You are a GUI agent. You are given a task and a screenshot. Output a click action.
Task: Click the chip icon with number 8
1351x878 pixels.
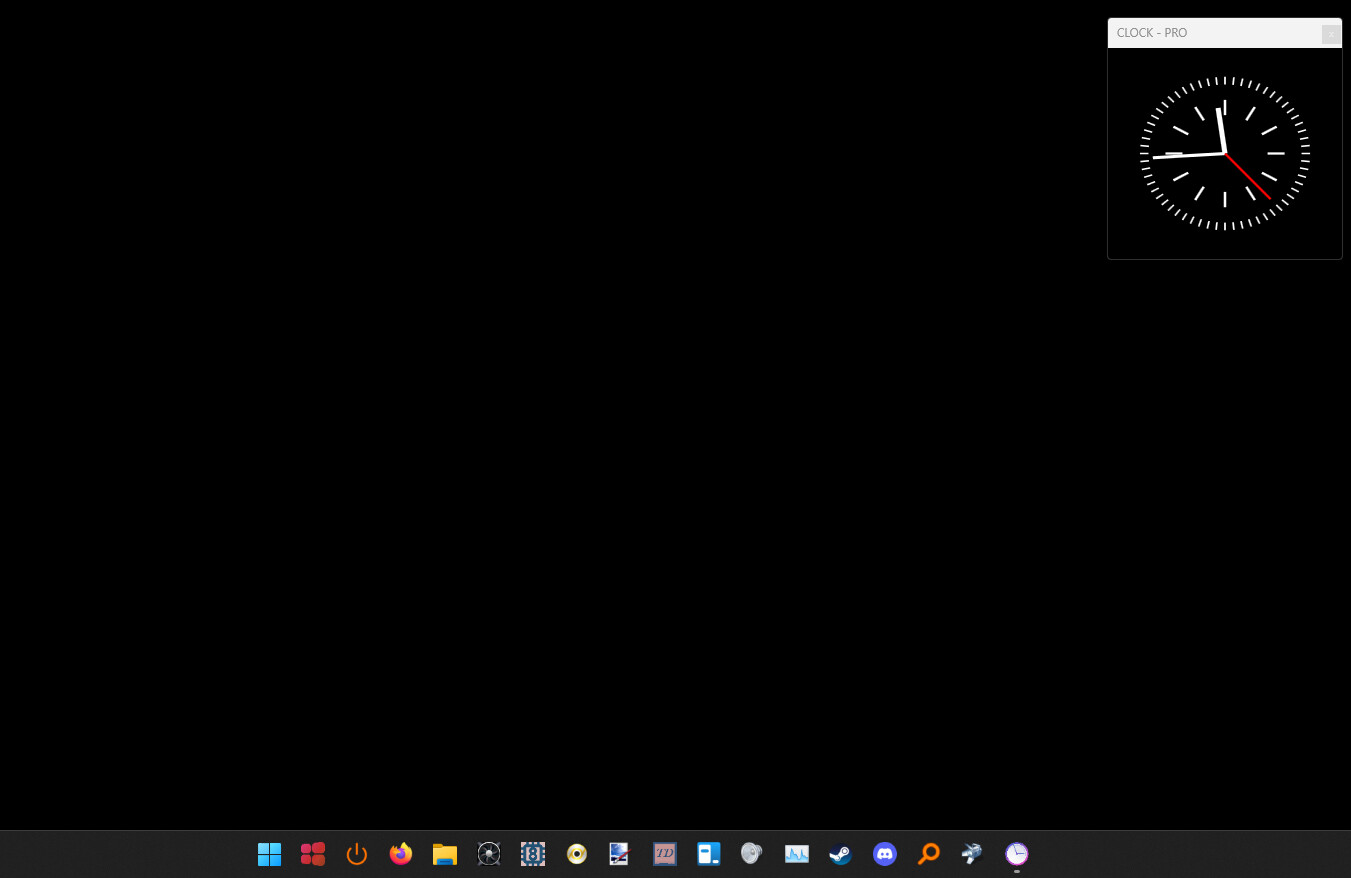click(533, 854)
